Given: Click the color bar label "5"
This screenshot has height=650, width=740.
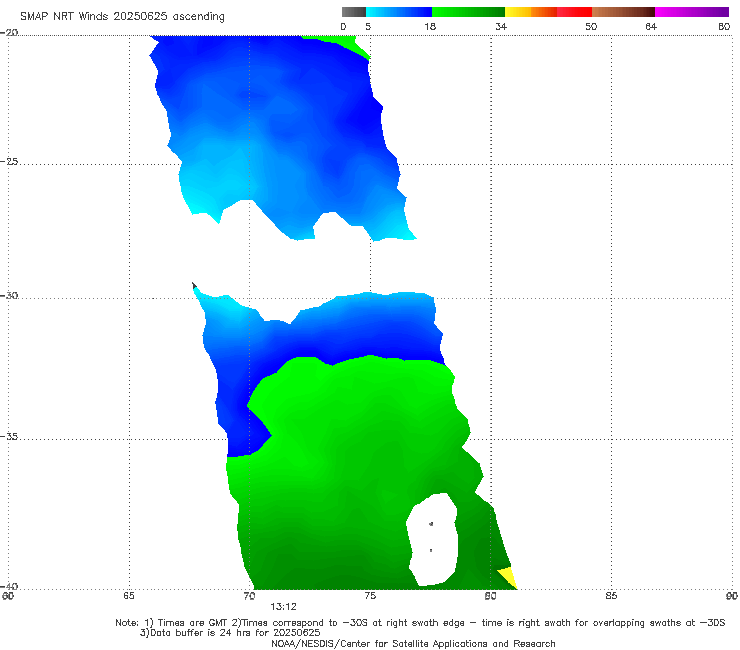Looking at the screenshot, I should [368, 26].
